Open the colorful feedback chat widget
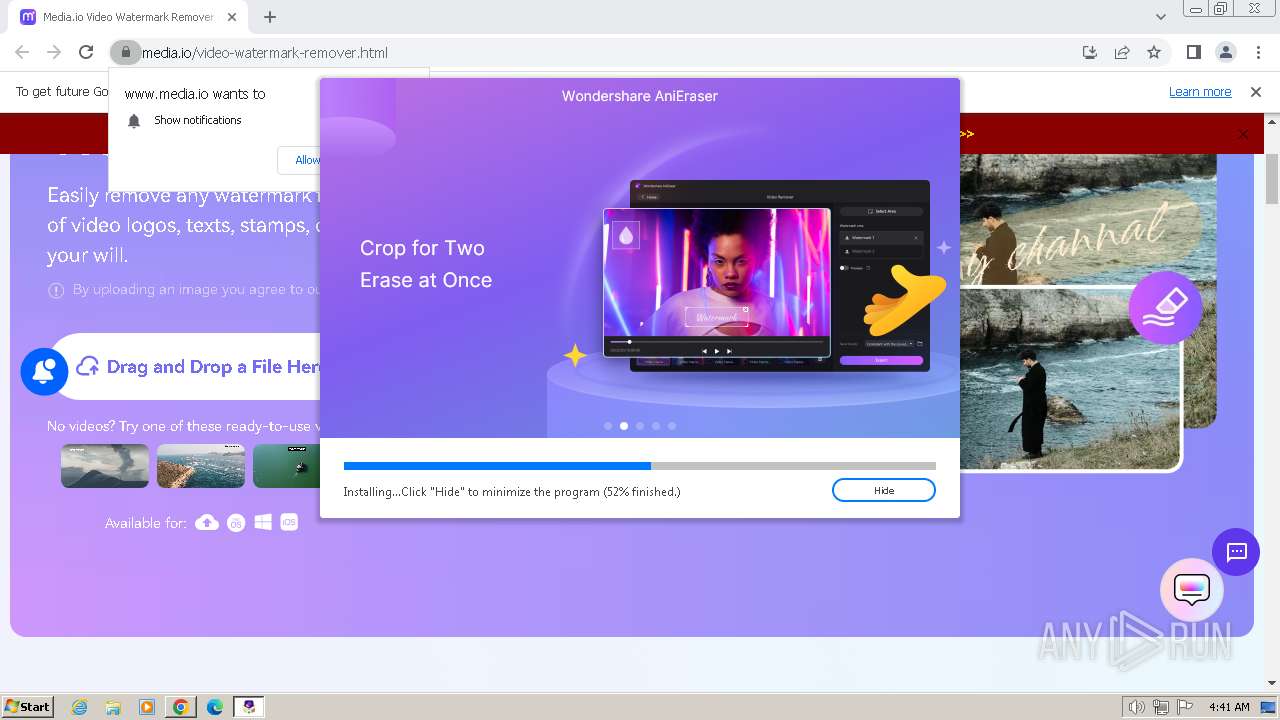Viewport: 1280px width, 720px height. [x=1192, y=590]
